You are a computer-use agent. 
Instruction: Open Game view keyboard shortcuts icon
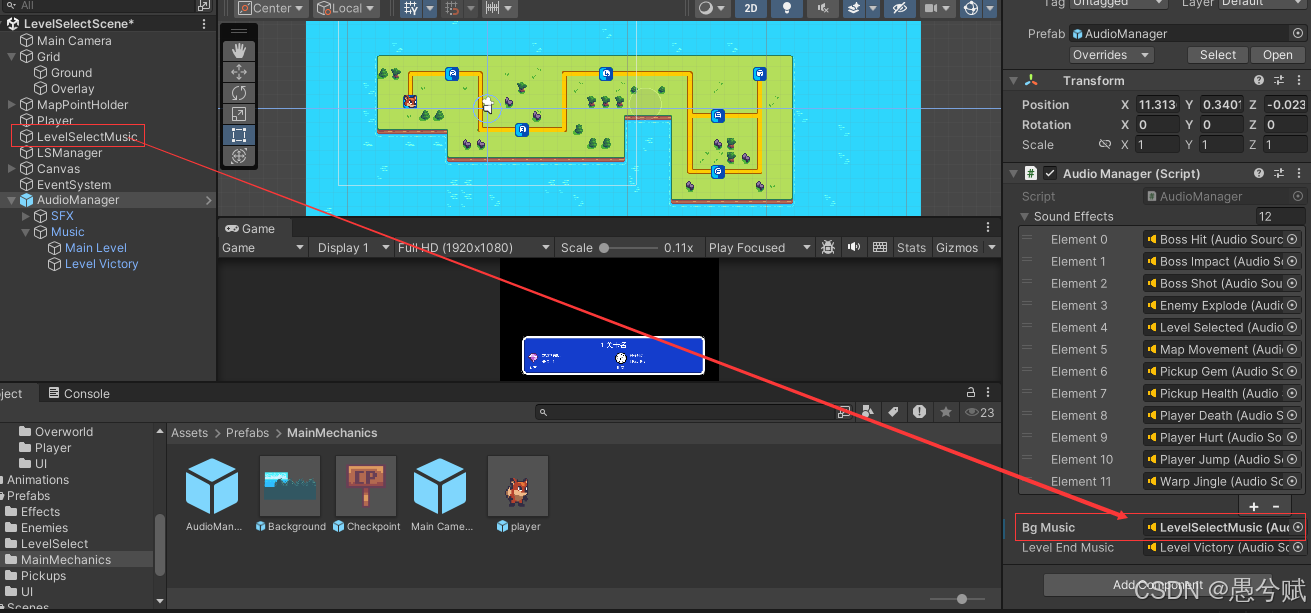[x=880, y=247]
